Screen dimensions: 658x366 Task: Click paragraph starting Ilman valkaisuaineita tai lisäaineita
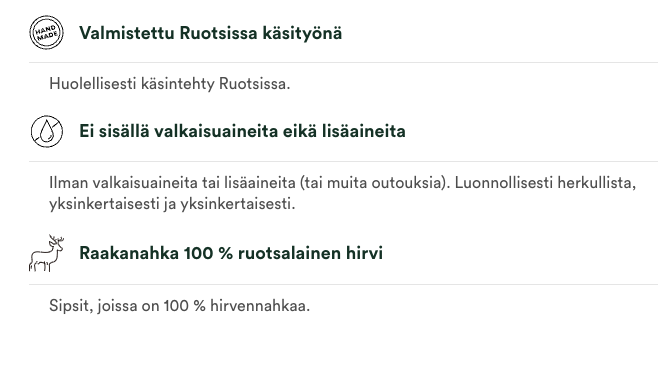[342, 193]
